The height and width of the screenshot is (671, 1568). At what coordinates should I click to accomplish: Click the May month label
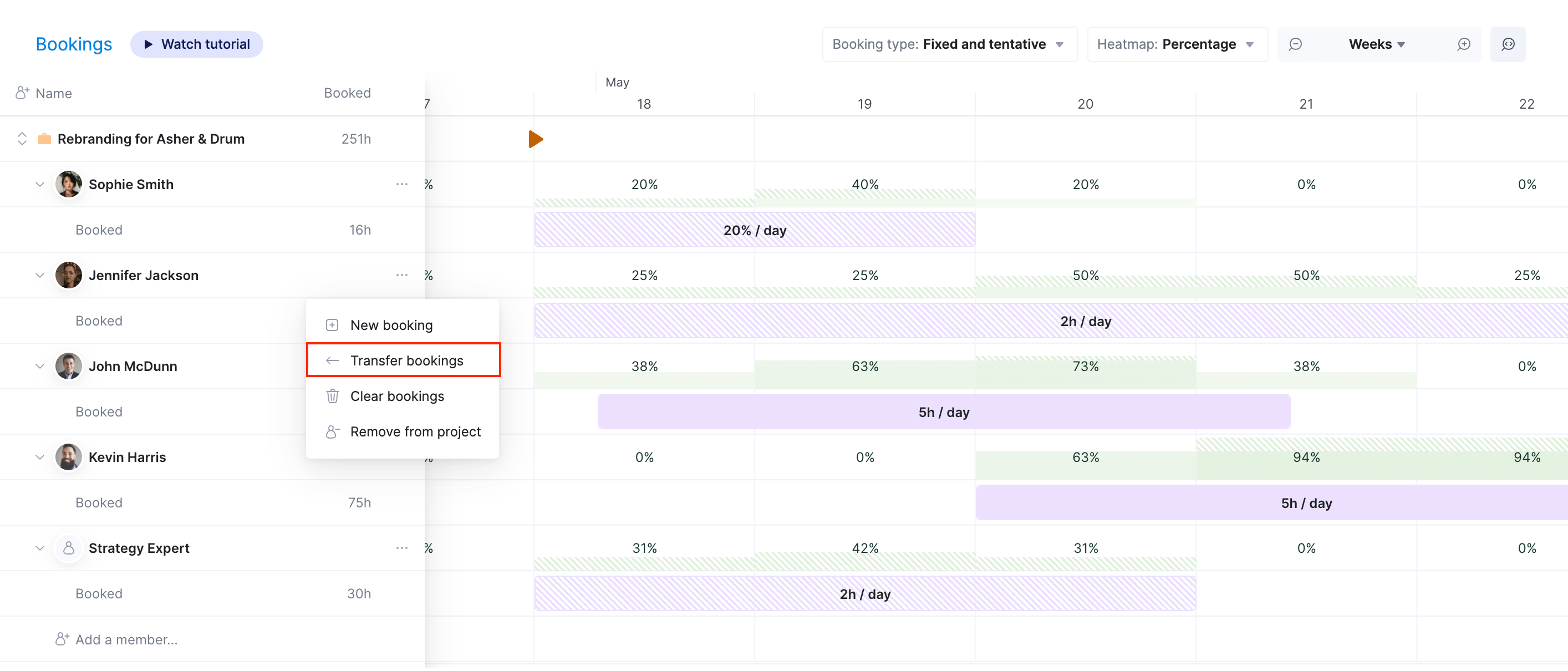click(617, 82)
